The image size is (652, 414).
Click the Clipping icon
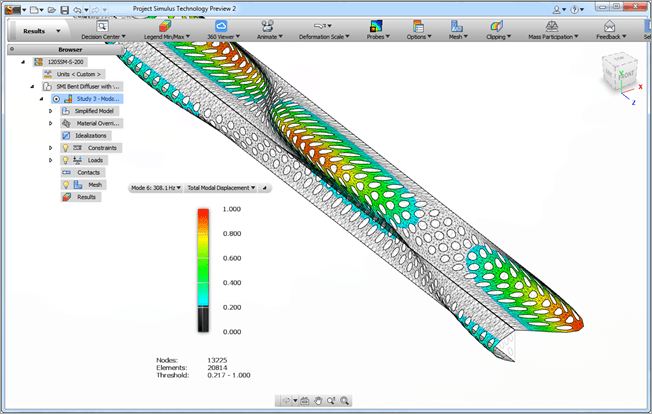pos(496,26)
